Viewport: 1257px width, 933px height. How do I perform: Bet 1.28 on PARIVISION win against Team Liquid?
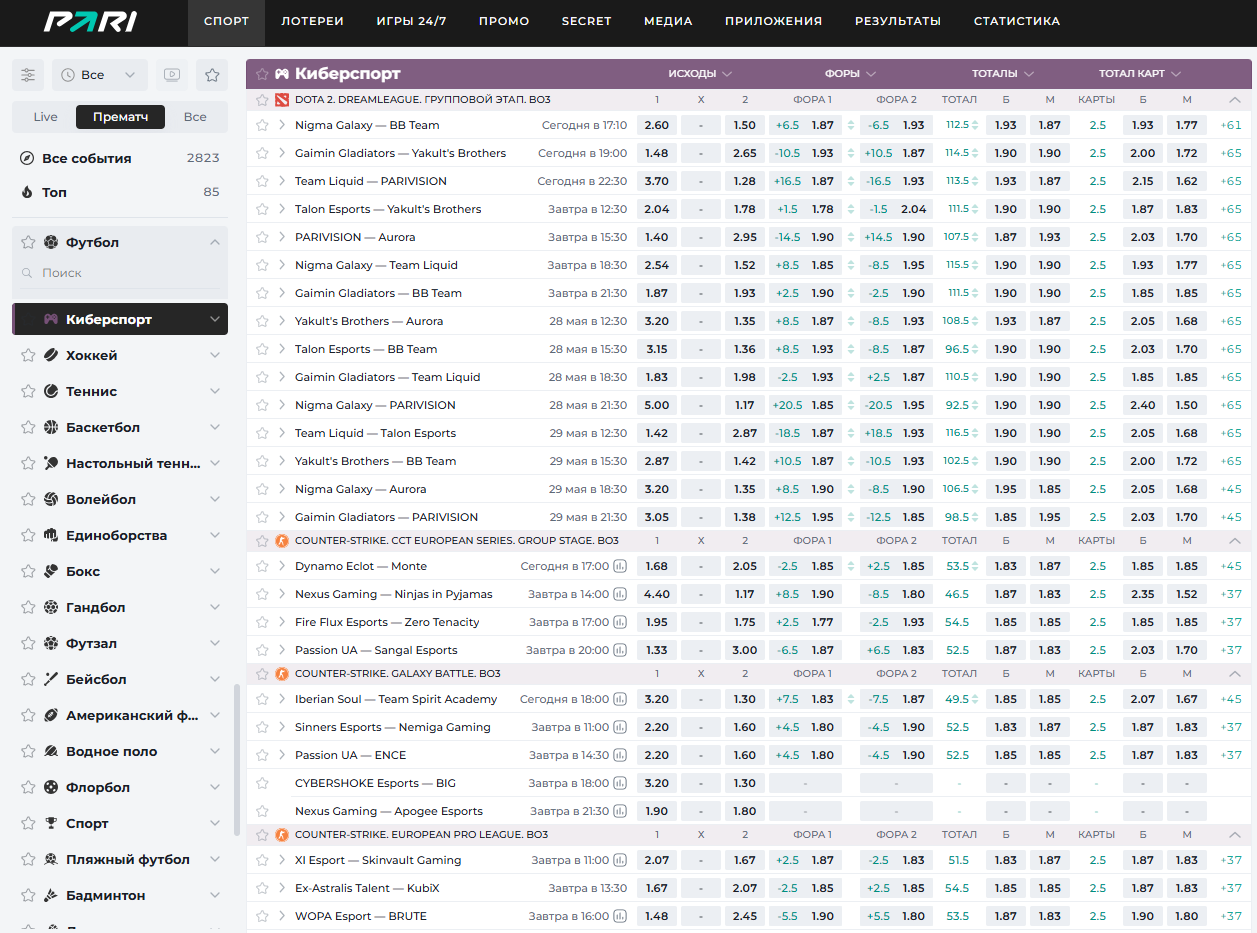(744, 181)
